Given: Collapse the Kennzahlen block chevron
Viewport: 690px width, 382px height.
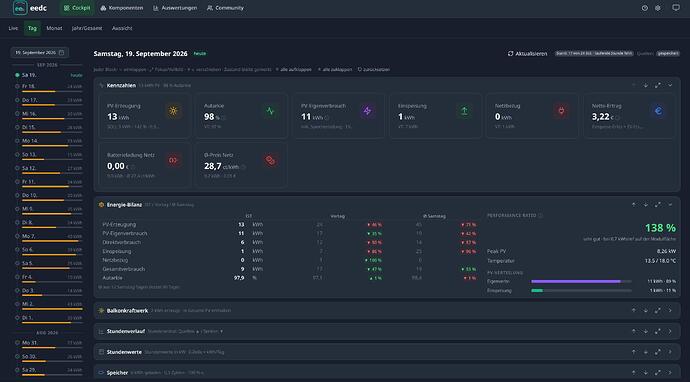Looking at the screenshot, I should pos(670,85).
